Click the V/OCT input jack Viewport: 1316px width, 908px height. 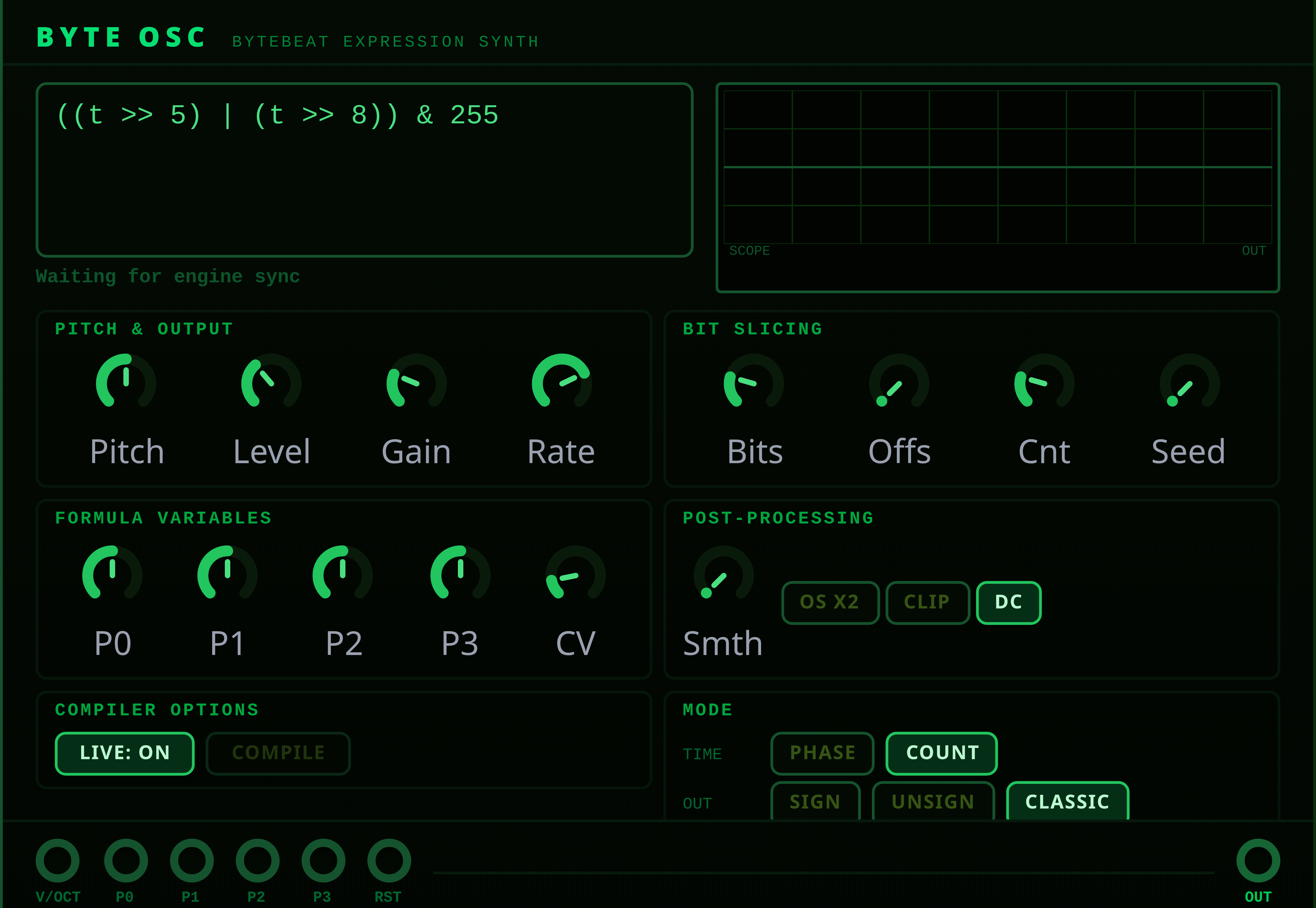pyautogui.click(x=58, y=860)
